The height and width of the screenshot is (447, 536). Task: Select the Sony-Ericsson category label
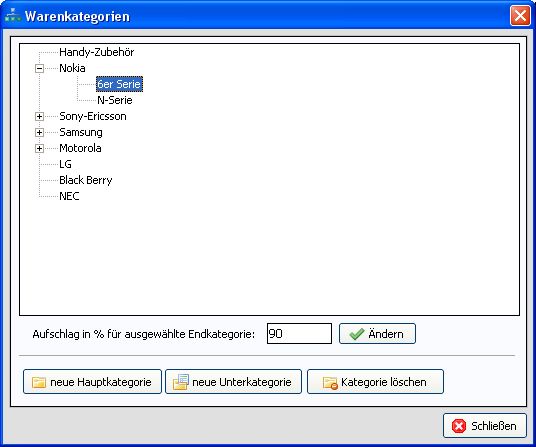[93, 117]
